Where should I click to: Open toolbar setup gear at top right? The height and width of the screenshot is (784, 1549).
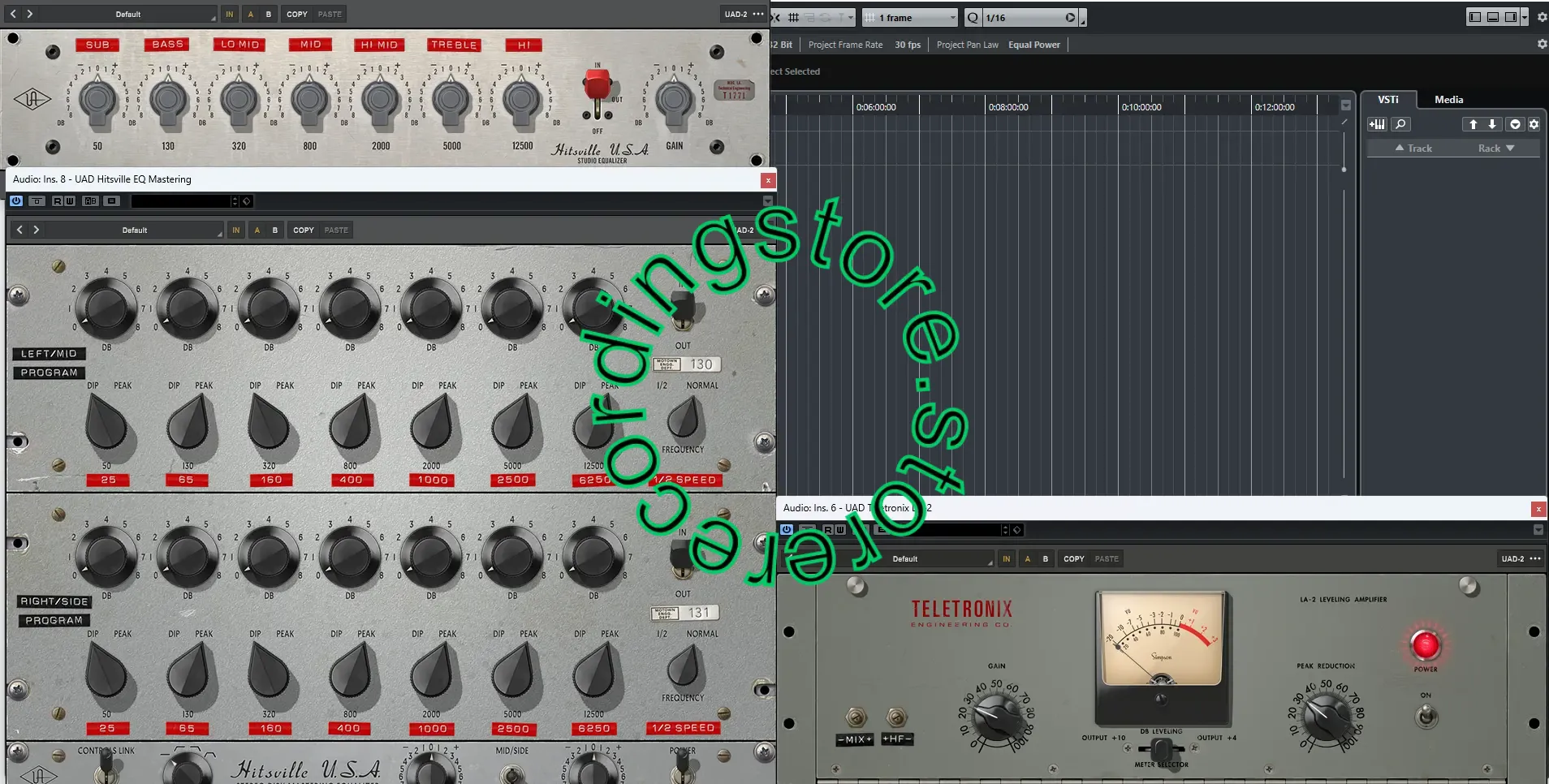[x=1542, y=17]
